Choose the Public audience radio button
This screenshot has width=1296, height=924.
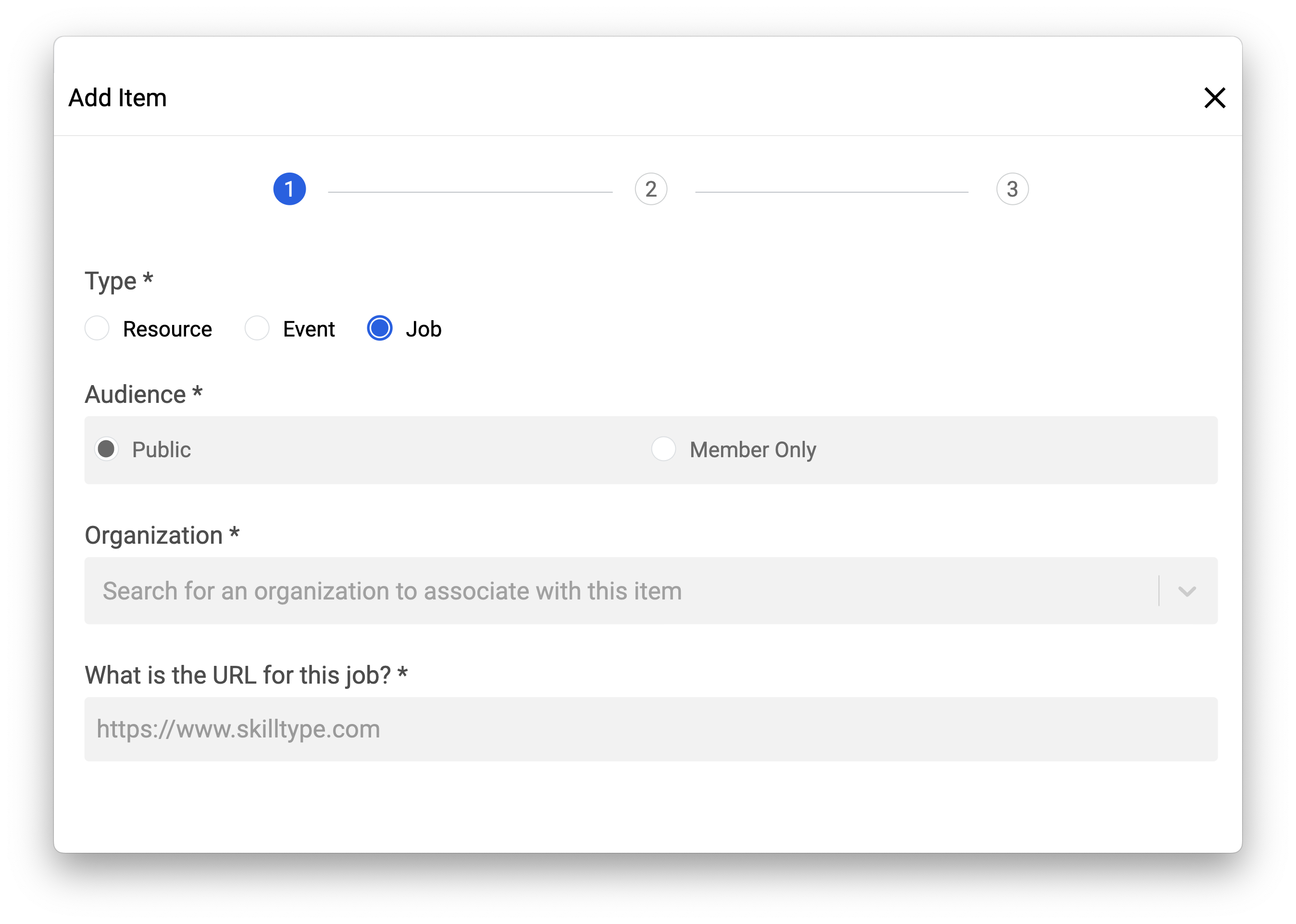tap(106, 449)
